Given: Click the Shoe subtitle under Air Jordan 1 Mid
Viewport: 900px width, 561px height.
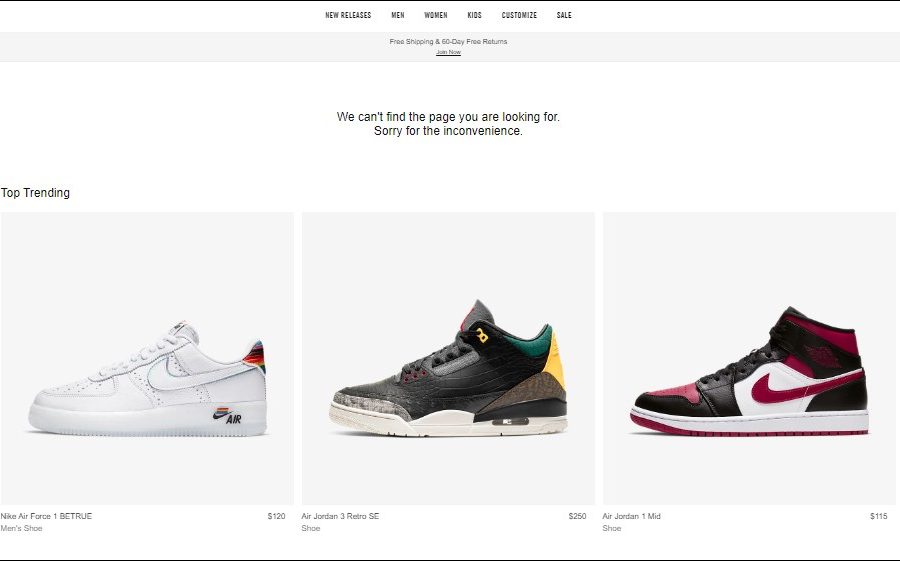Looking at the screenshot, I should [x=612, y=528].
